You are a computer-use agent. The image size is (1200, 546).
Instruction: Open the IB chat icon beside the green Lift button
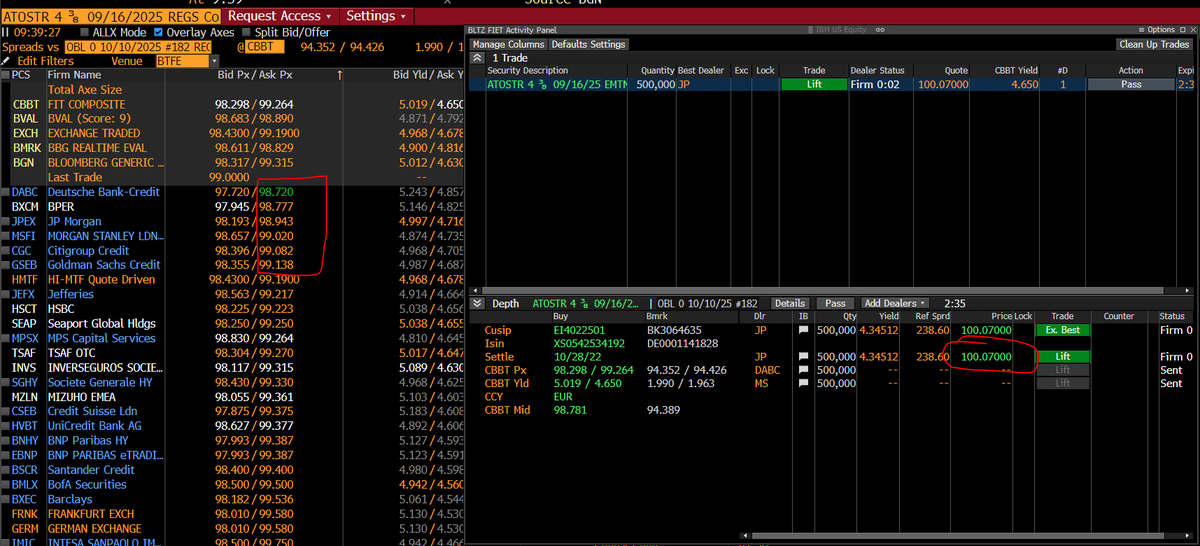[802, 357]
